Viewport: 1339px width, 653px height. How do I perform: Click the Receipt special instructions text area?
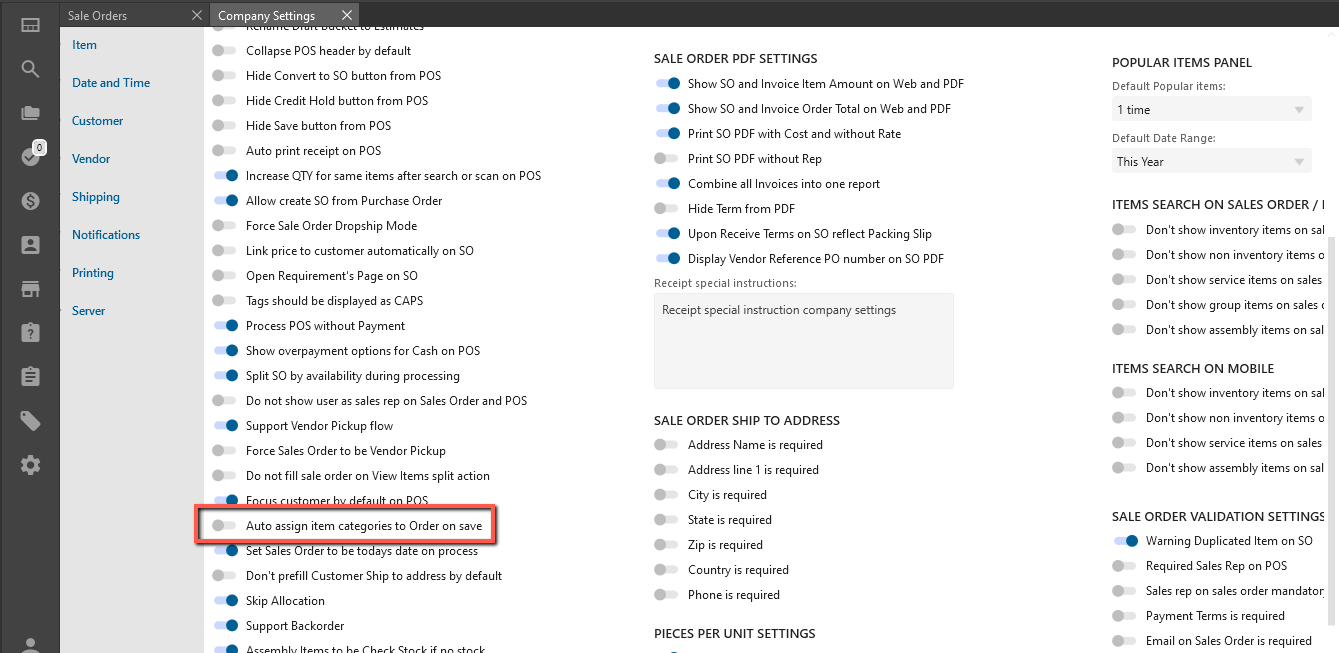pos(803,340)
